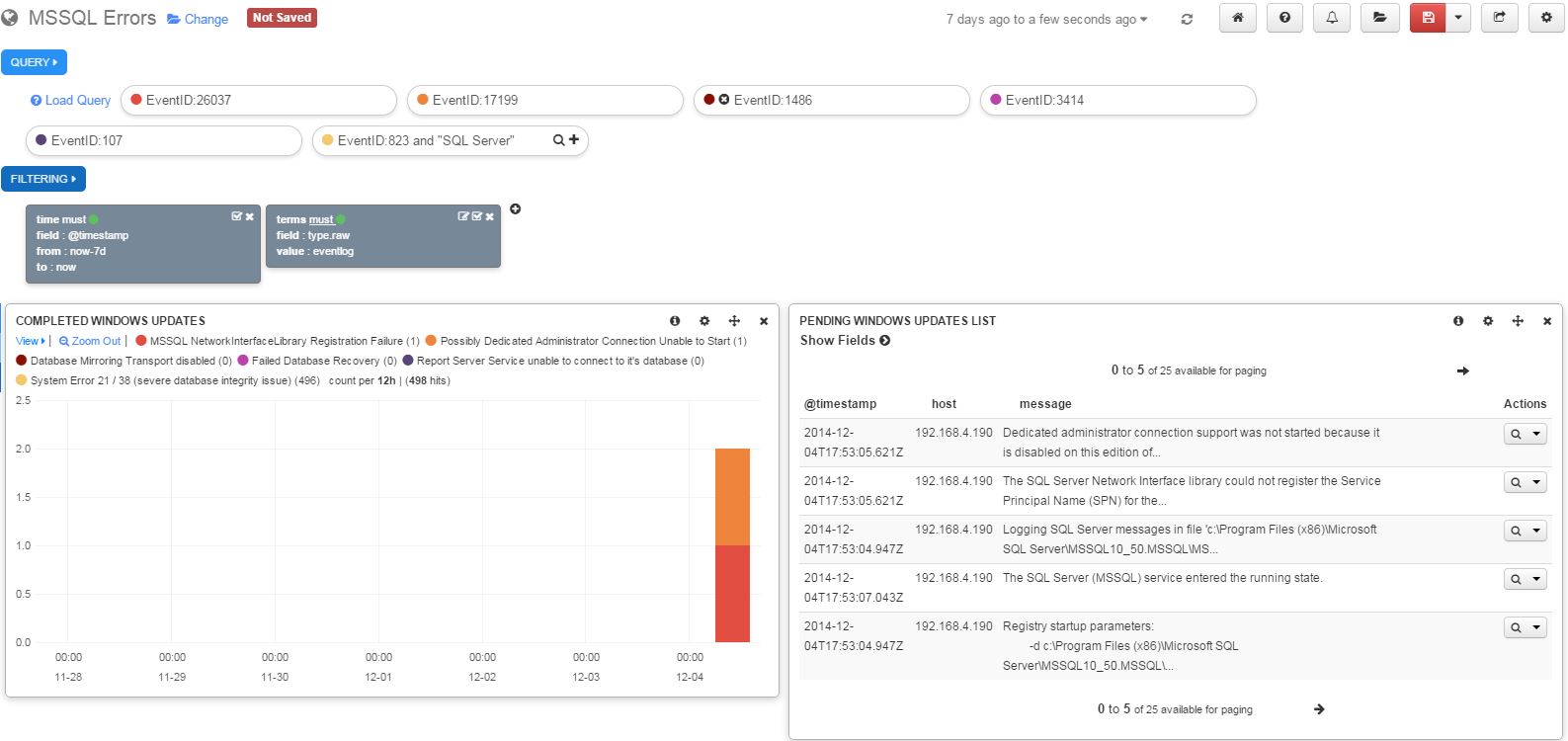The image size is (1568, 741).
Task: Sort table by message column
Action: click(1045, 403)
